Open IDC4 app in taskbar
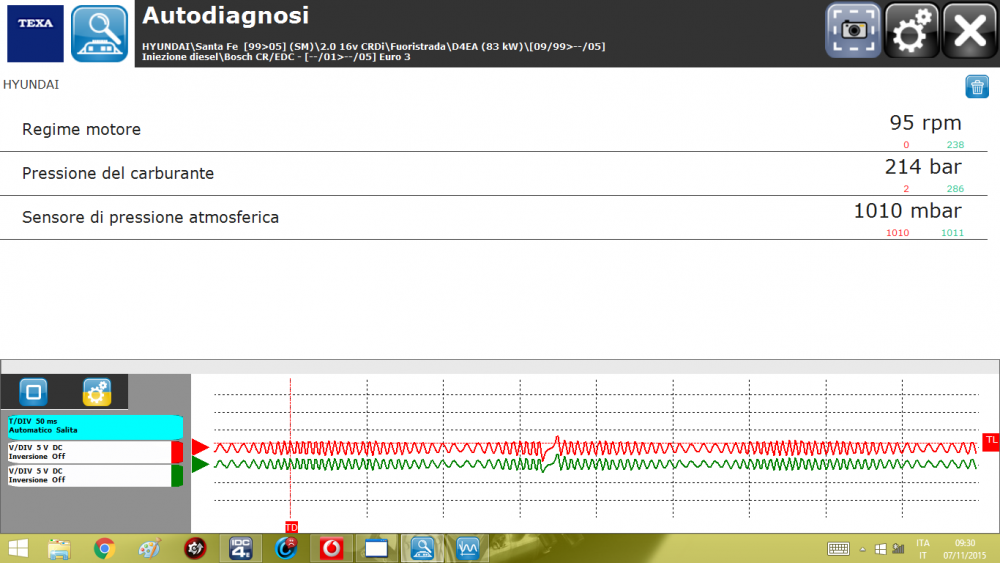Screen dimensions: 1000x563 (x=241, y=548)
